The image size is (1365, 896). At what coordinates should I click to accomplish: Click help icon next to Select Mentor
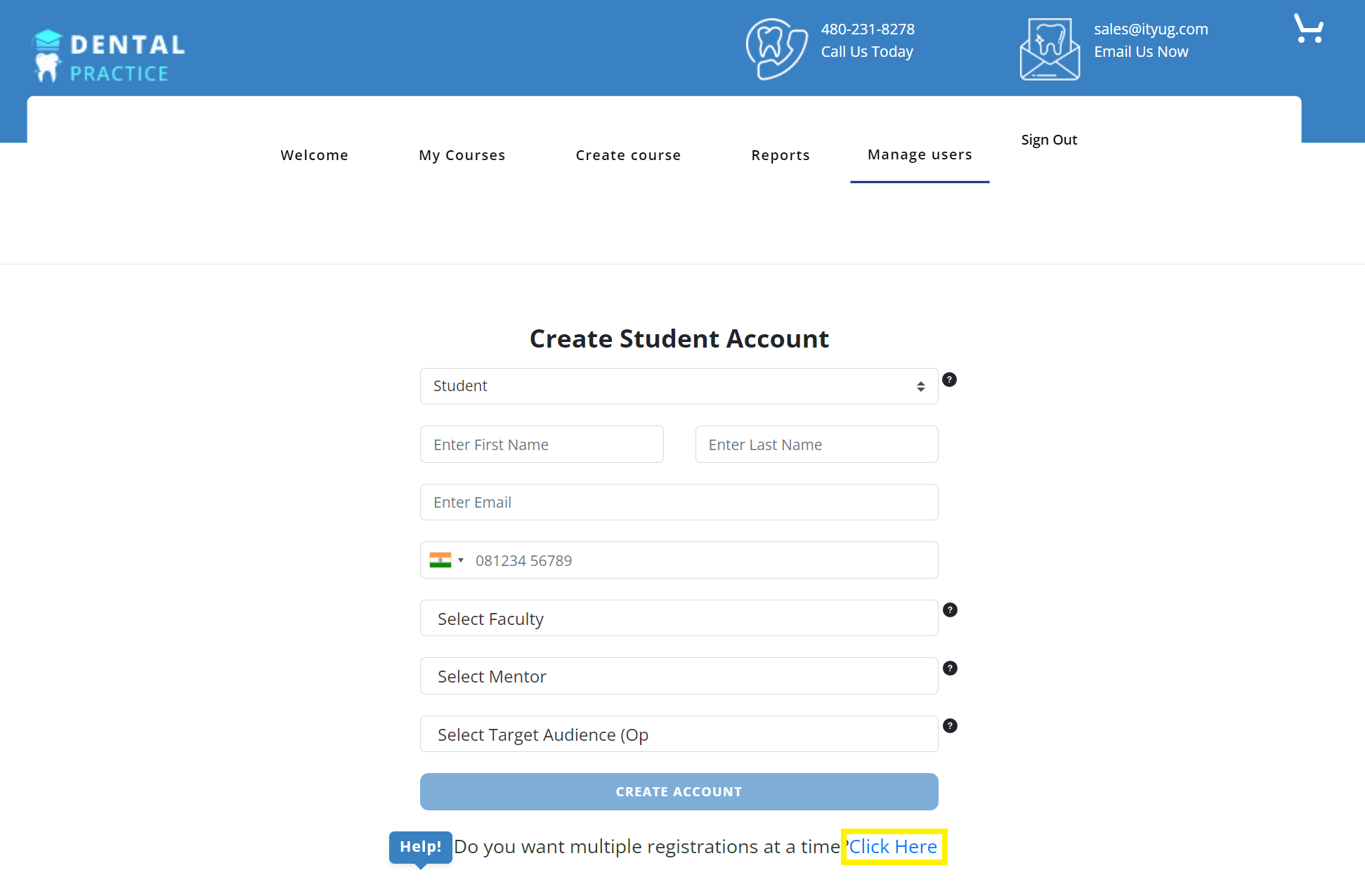pos(950,668)
